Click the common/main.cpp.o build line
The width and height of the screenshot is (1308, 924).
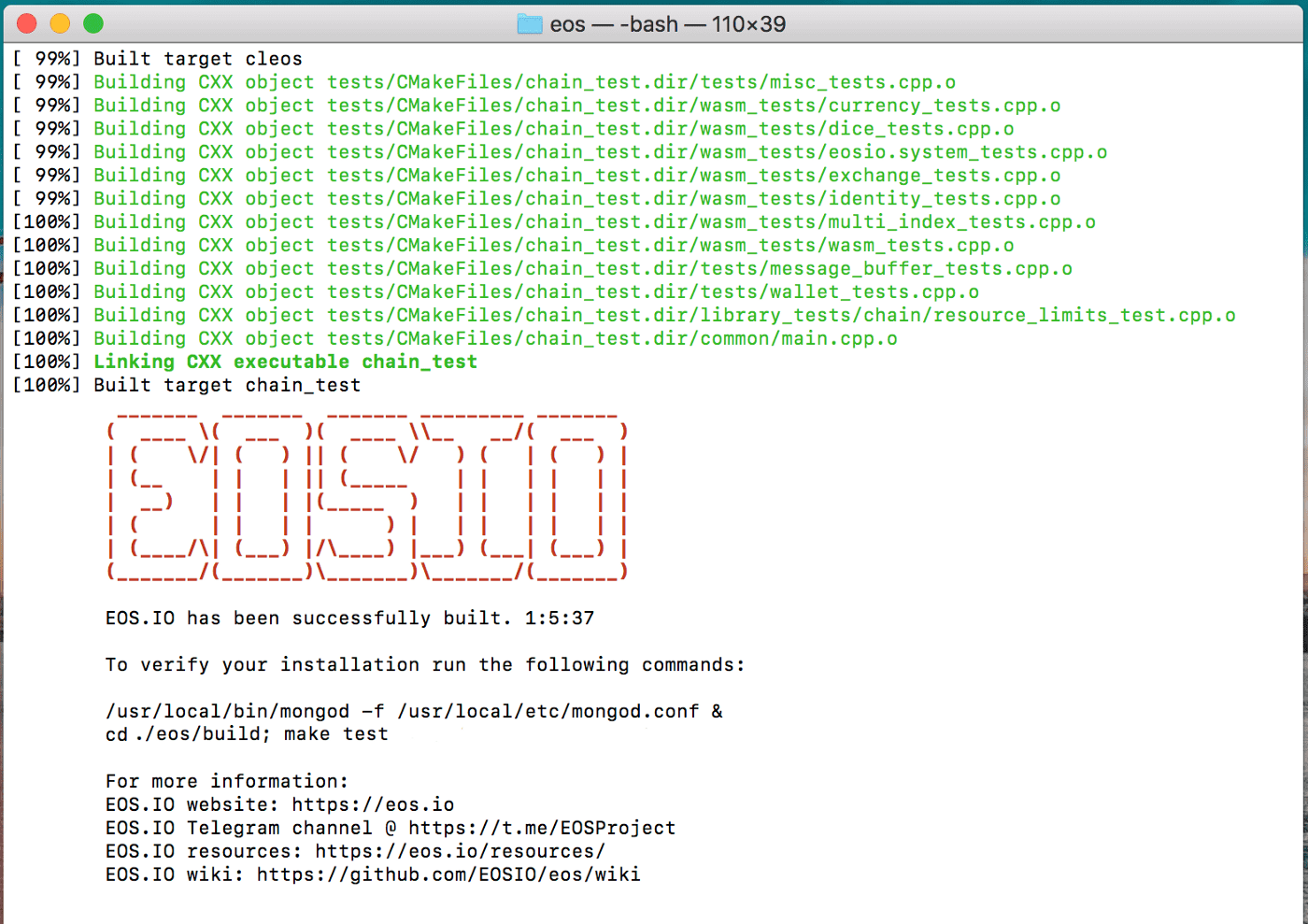point(495,338)
